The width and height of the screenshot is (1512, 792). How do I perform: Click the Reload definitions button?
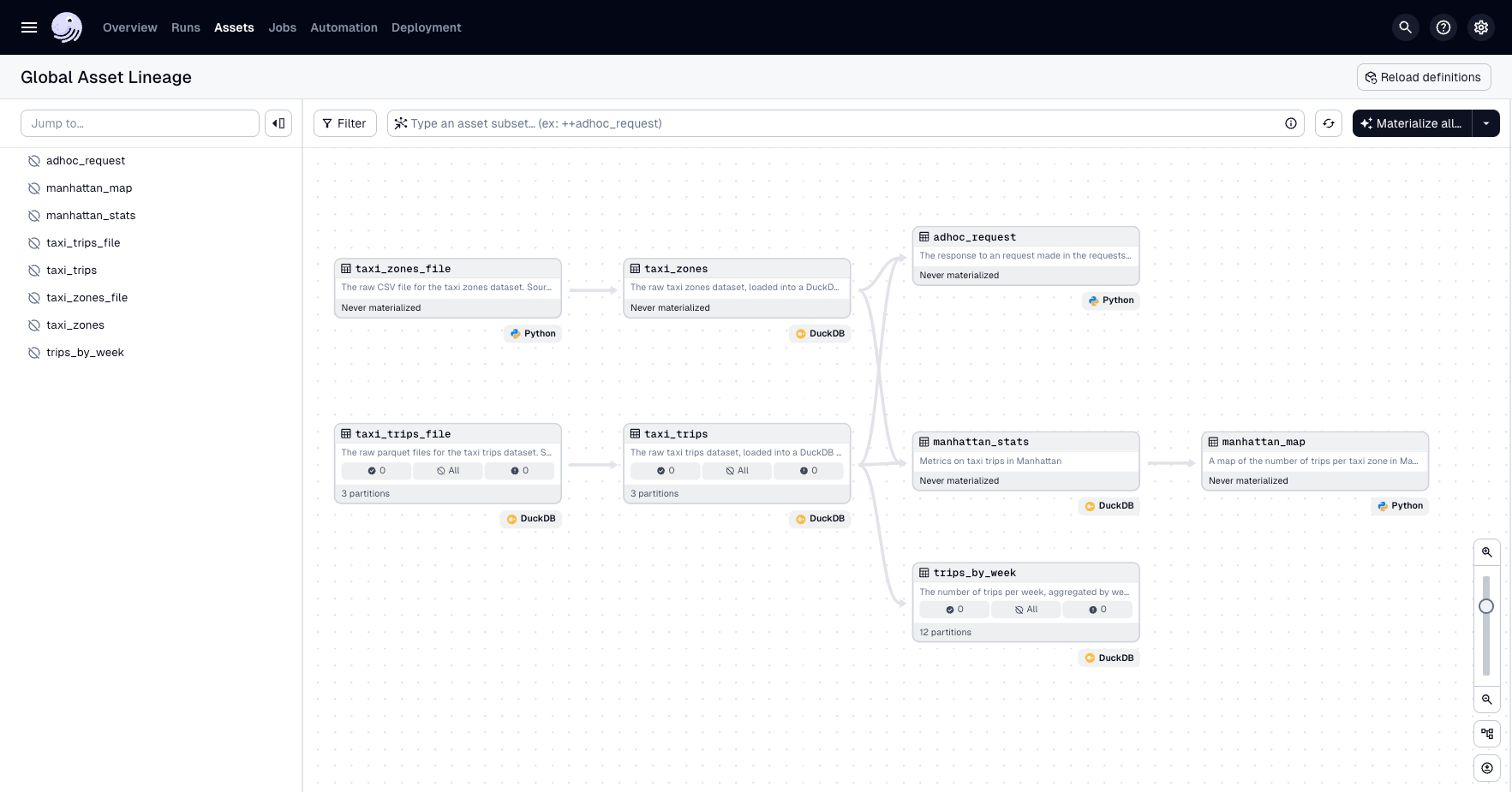[1424, 77]
